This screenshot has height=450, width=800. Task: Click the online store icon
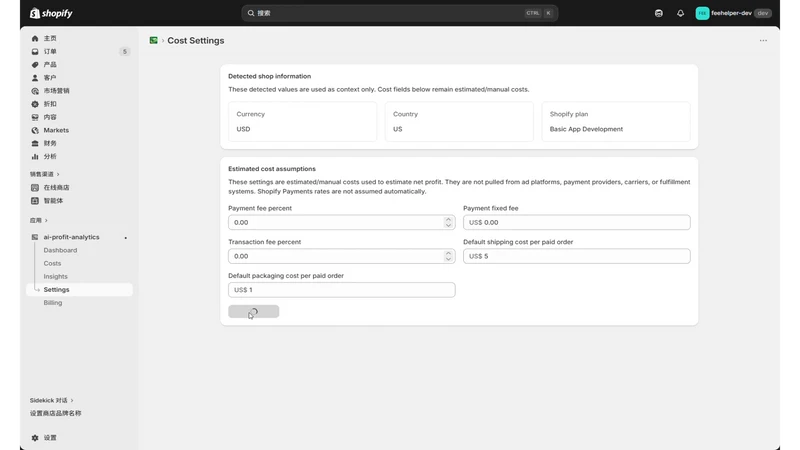[35, 188]
